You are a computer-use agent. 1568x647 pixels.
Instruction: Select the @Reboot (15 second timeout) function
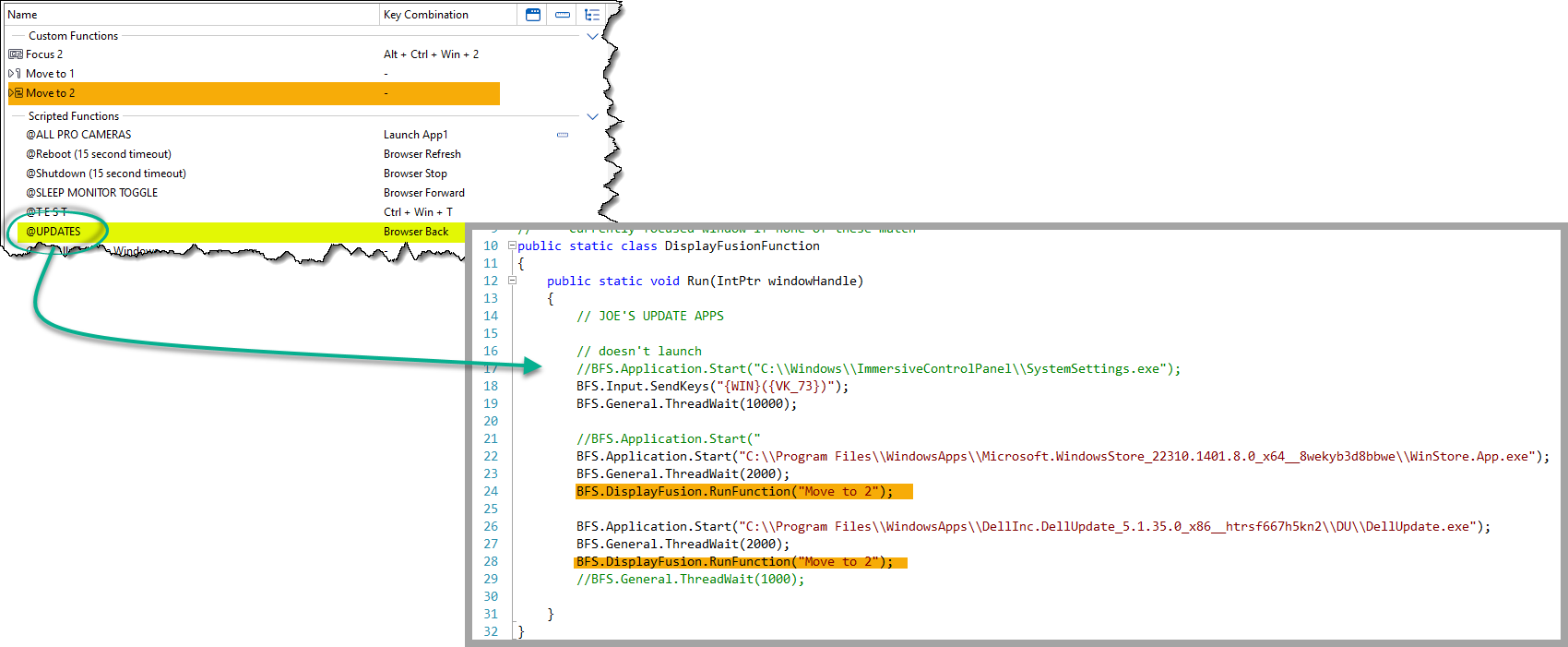(x=98, y=154)
